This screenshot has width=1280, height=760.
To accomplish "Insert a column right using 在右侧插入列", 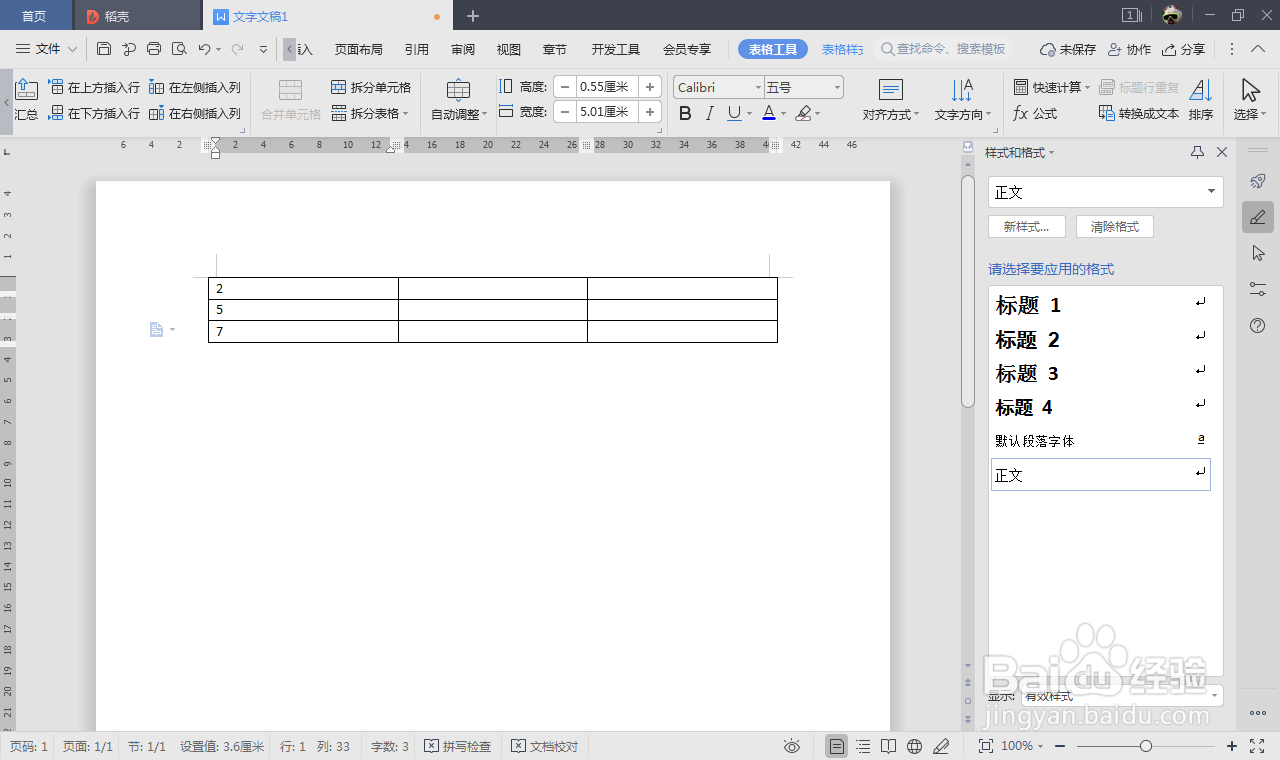I will (x=195, y=114).
